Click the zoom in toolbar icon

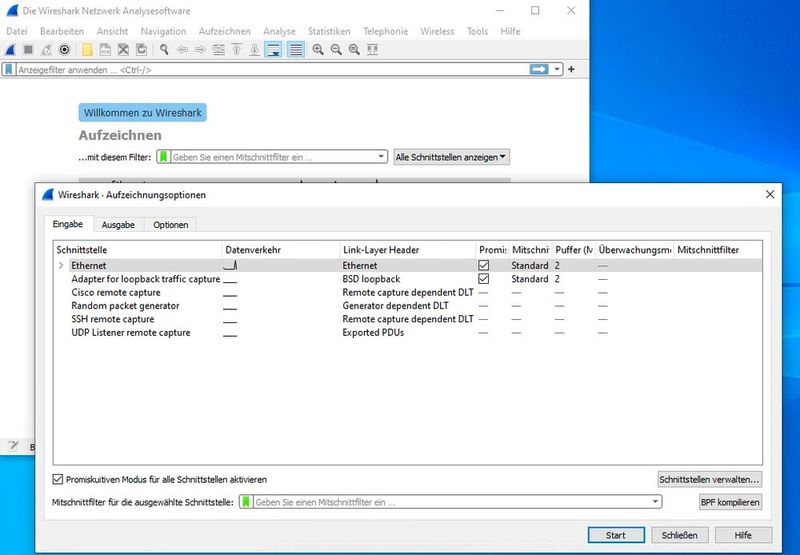click(x=318, y=49)
